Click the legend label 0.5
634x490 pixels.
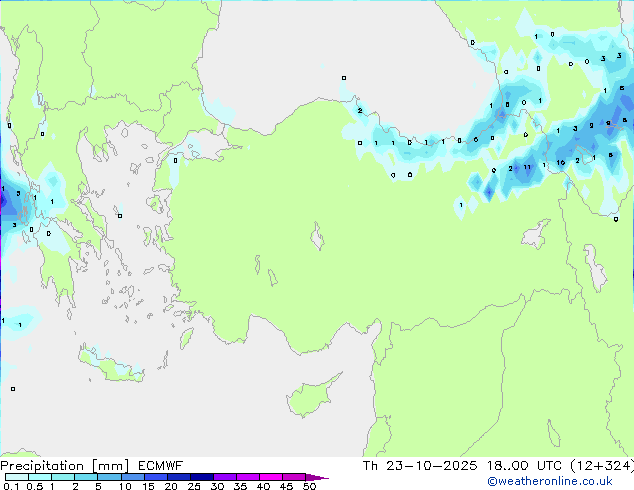click(35, 486)
